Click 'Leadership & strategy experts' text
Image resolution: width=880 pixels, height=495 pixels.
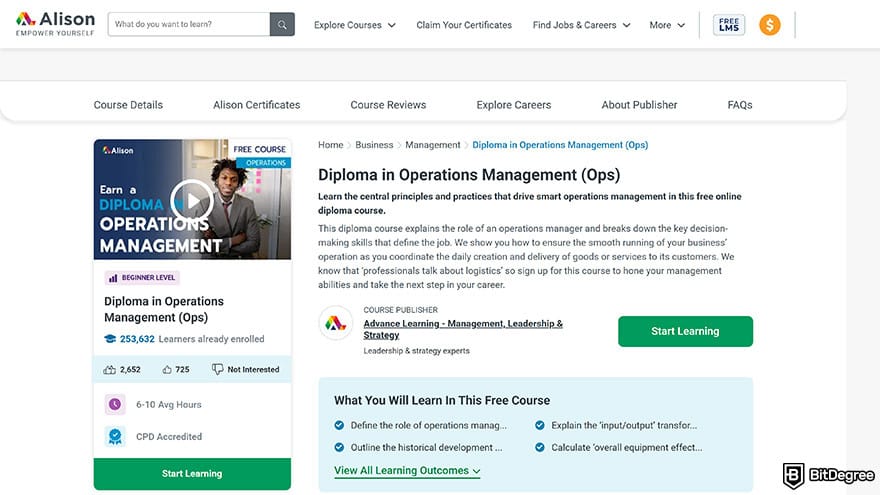[416, 351]
